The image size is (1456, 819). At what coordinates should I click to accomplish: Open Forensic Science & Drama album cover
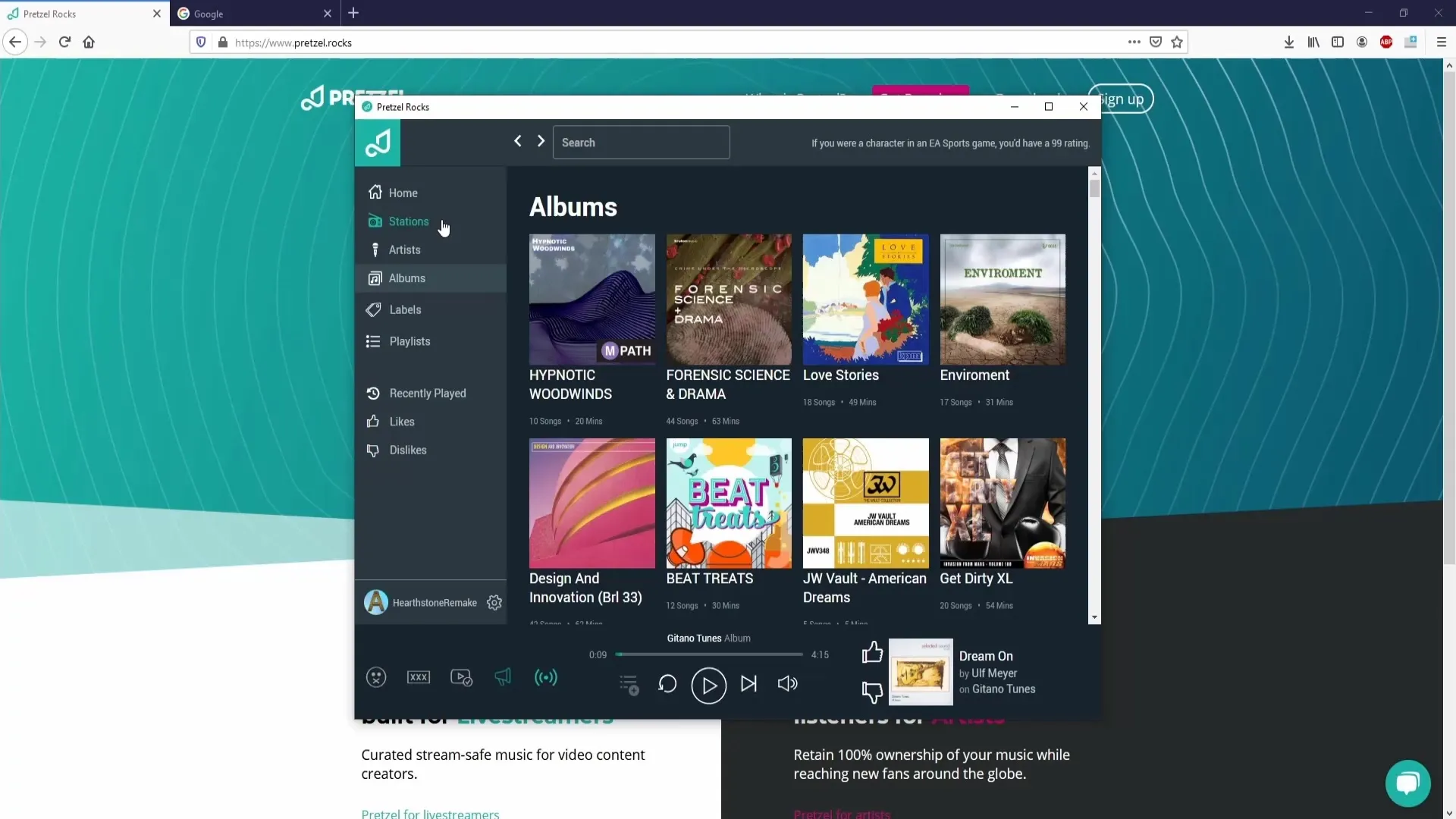point(729,300)
